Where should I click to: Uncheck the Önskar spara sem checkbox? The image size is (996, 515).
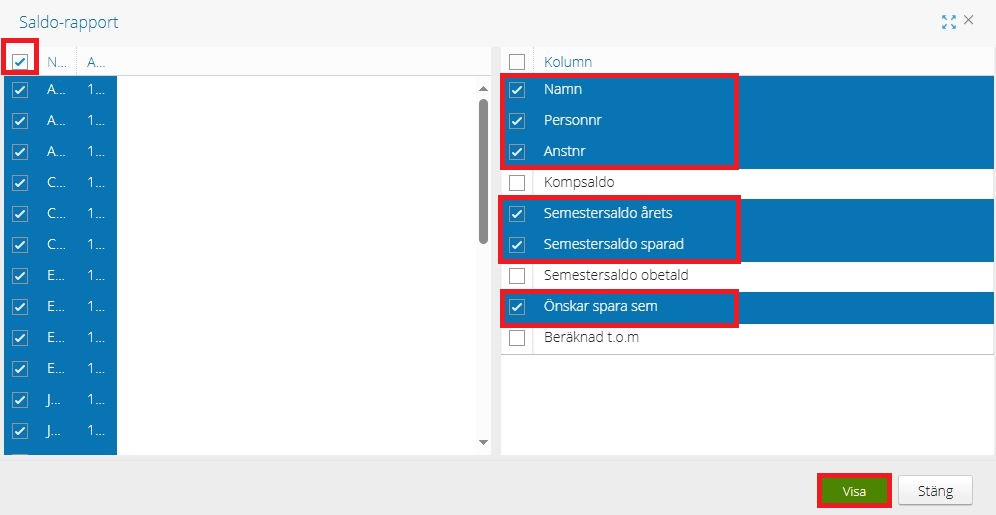[x=517, y=307]
